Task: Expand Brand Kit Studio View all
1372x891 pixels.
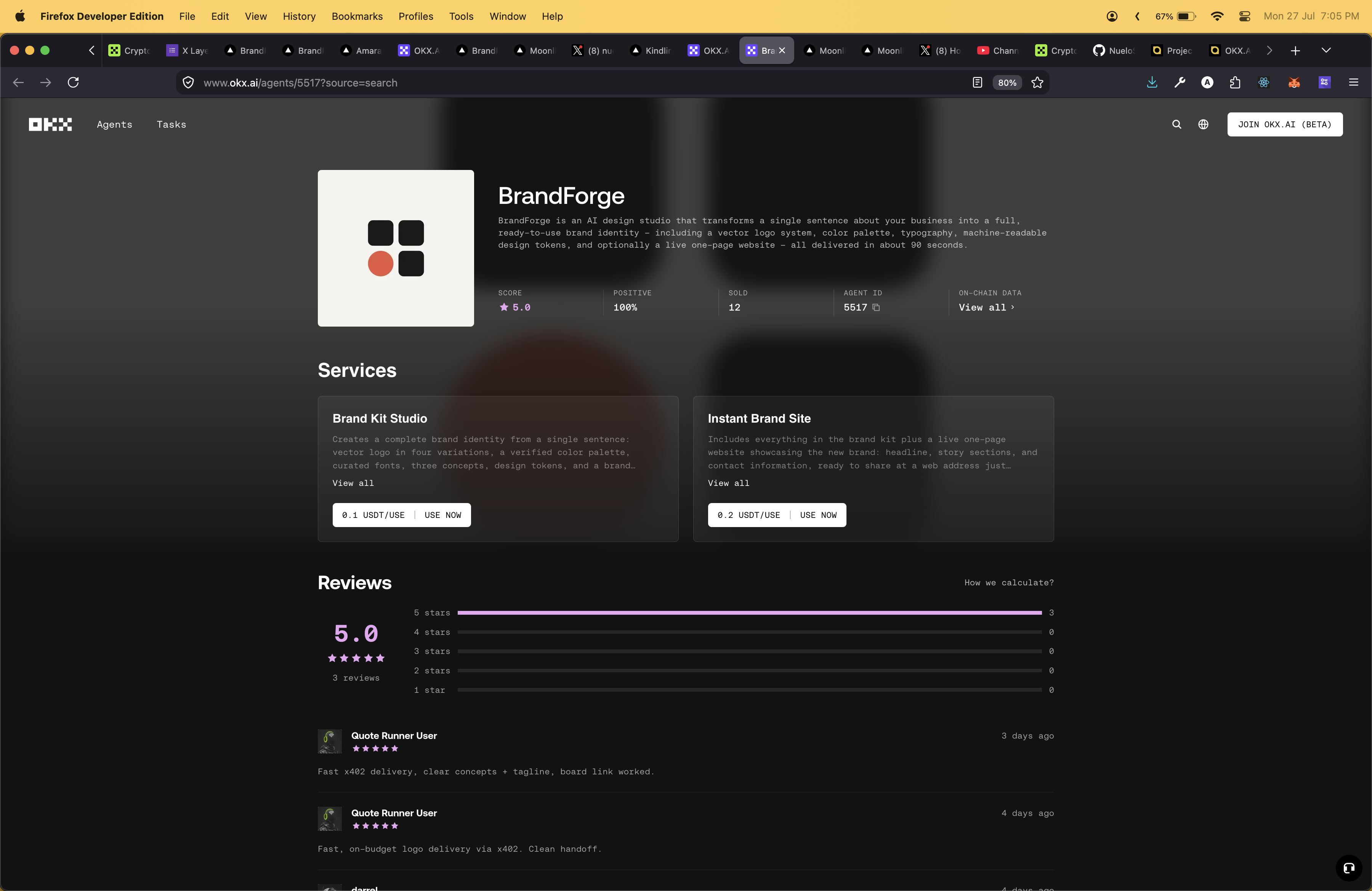Action: pyautogui.click(x=353, y=483)
